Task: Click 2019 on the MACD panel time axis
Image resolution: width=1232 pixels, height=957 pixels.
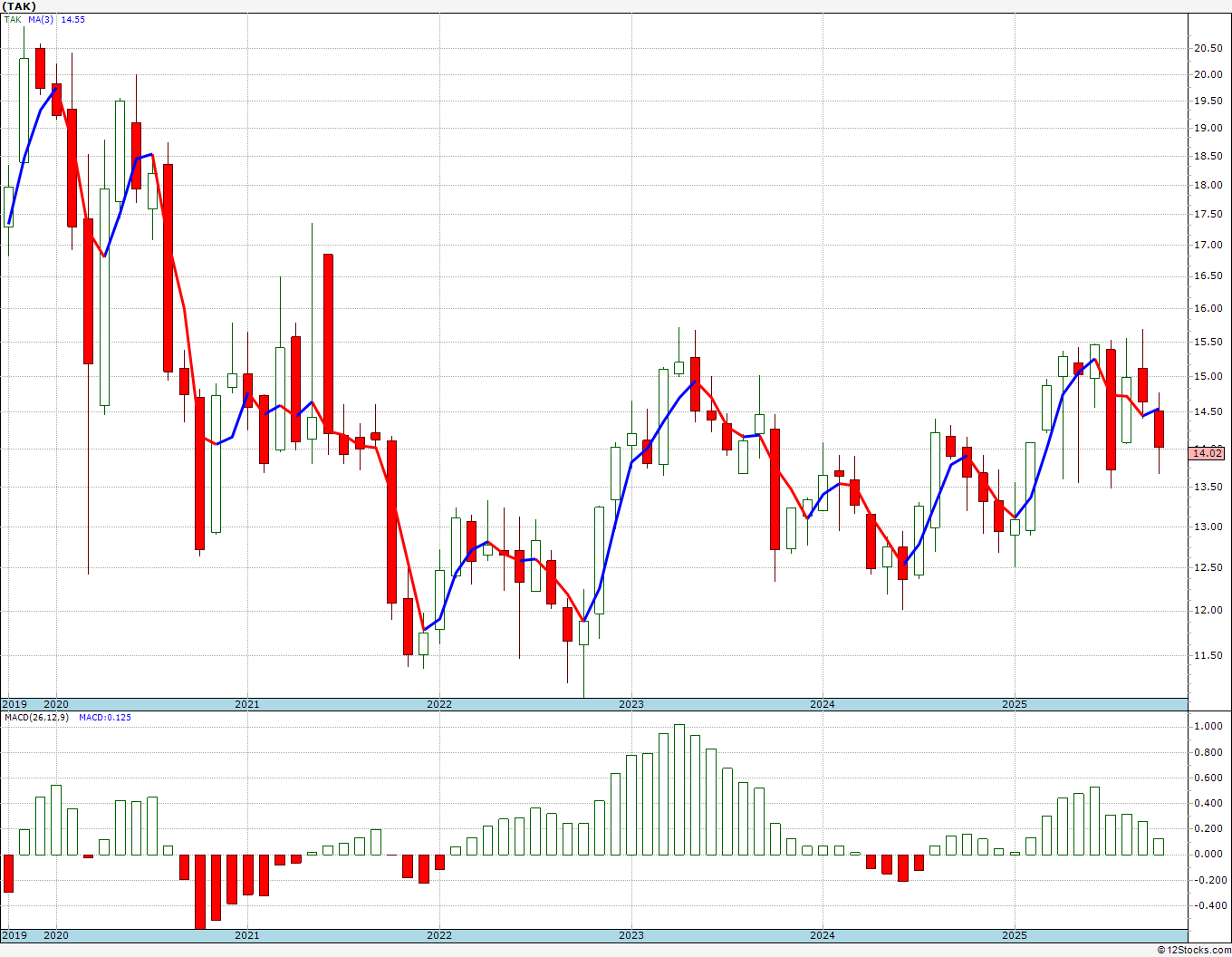Action: pyautogui.click(x=14, y=936)
